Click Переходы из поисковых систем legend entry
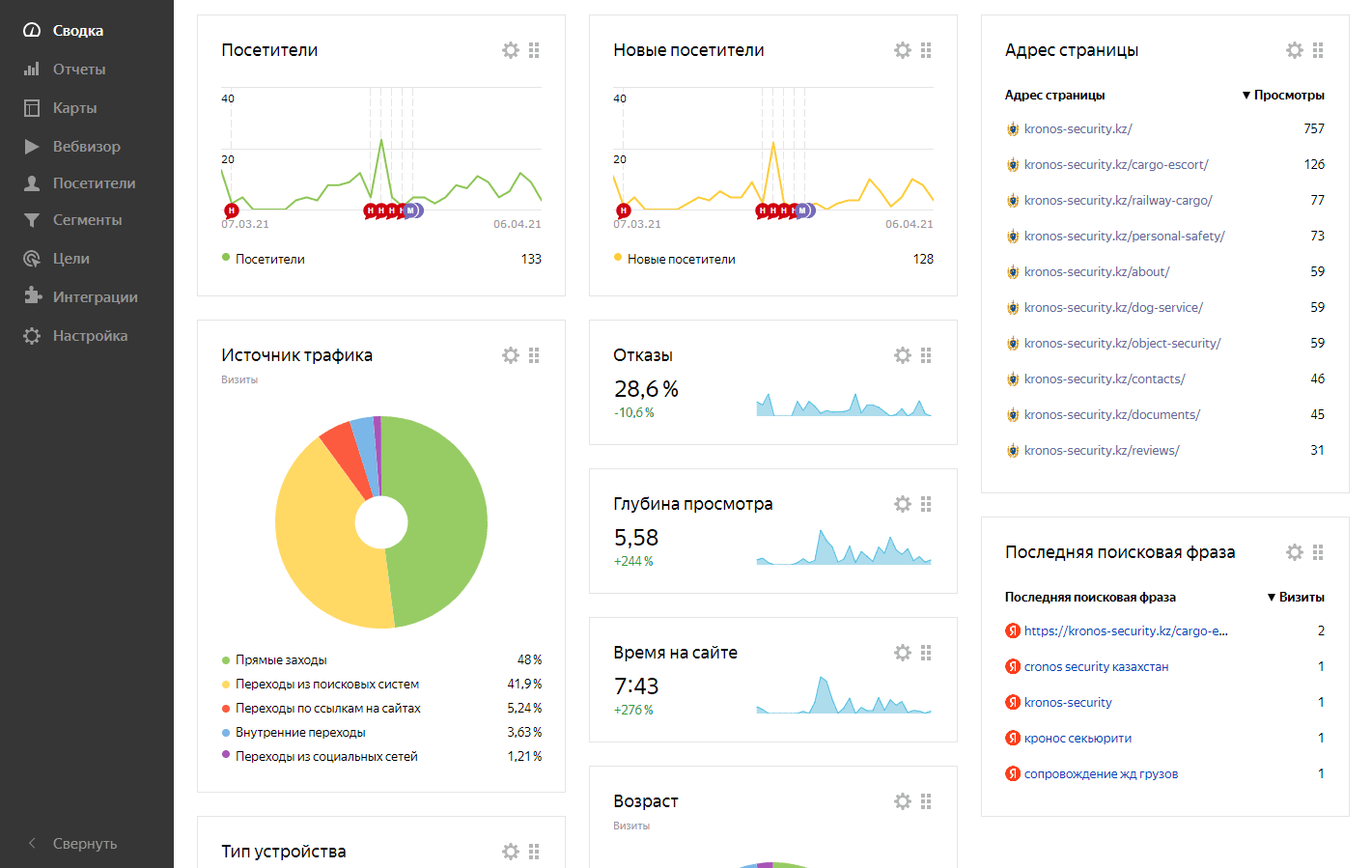This screenshot has height=868, width=1372. click(327, 684)
